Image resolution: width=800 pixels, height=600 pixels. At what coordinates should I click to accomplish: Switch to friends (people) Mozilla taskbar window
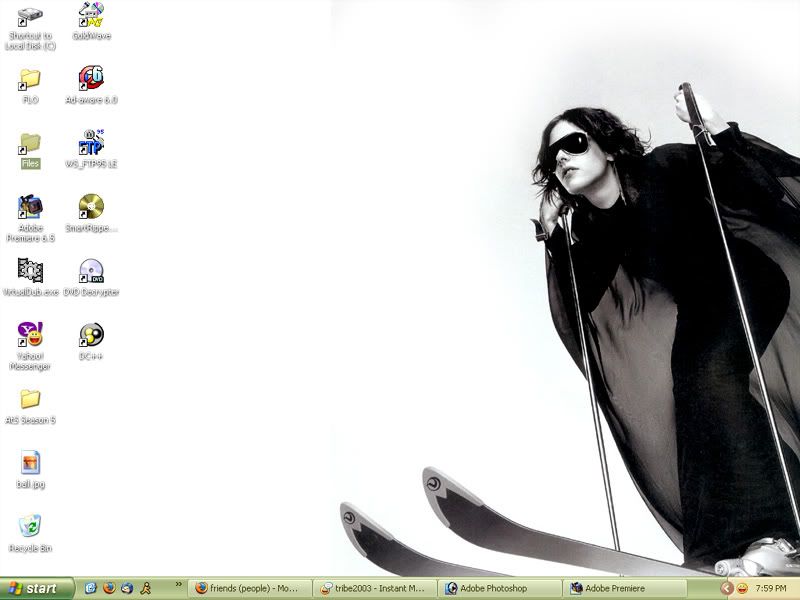250,589
